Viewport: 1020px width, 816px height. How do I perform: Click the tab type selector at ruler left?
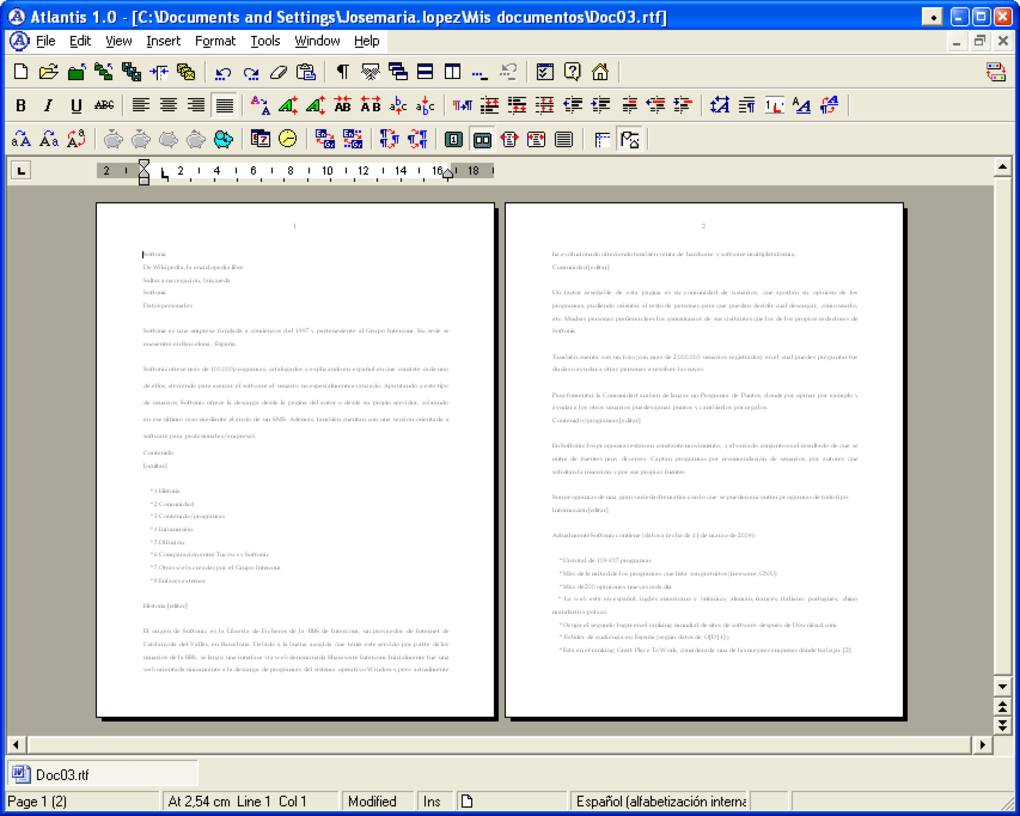(x=20, y=171)
